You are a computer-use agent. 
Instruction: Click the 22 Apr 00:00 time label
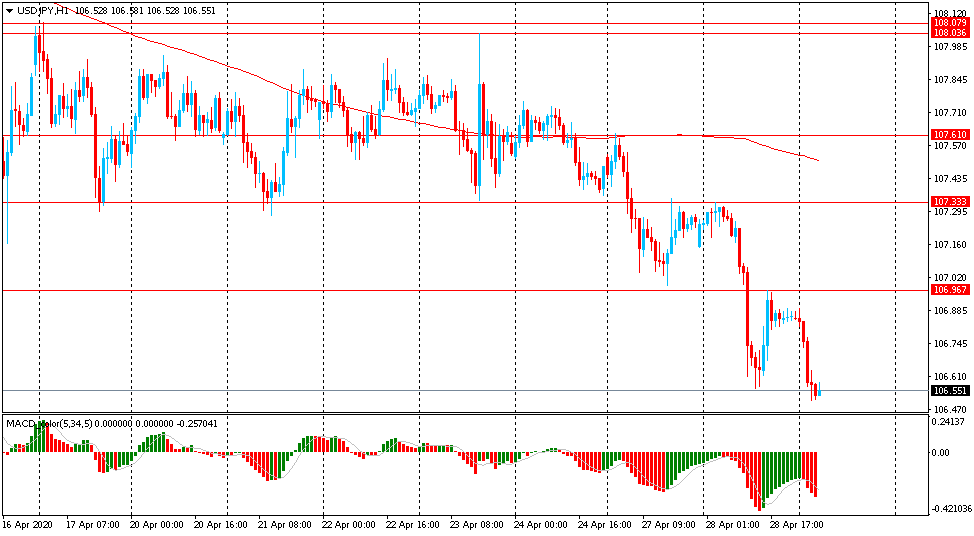point(348,525)
